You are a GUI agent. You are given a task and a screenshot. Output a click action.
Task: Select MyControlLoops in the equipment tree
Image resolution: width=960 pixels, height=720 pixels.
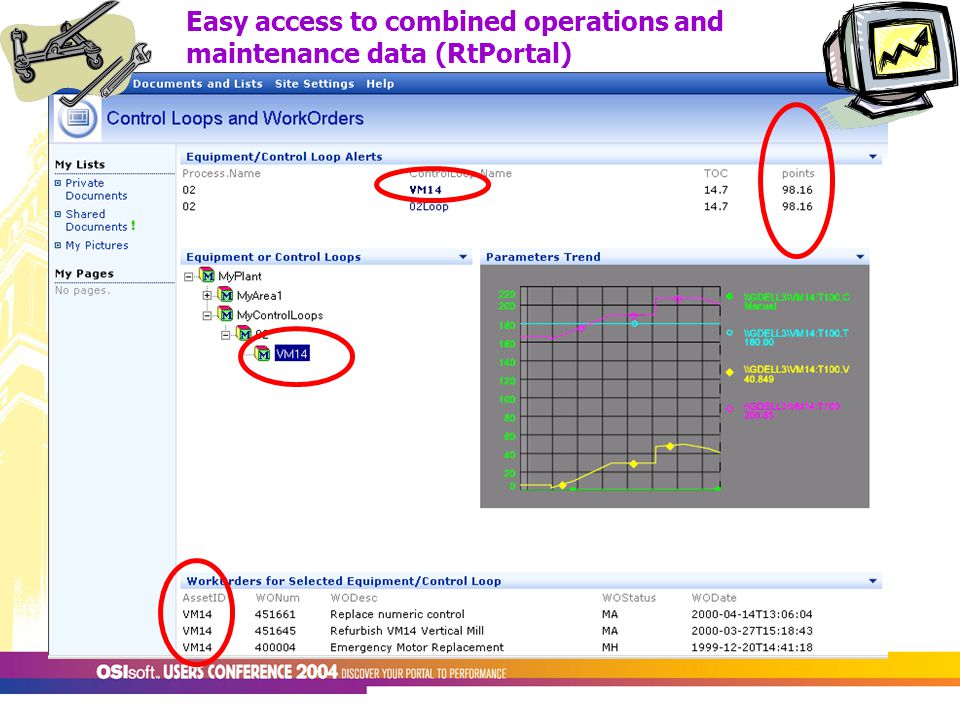(280, 316)
